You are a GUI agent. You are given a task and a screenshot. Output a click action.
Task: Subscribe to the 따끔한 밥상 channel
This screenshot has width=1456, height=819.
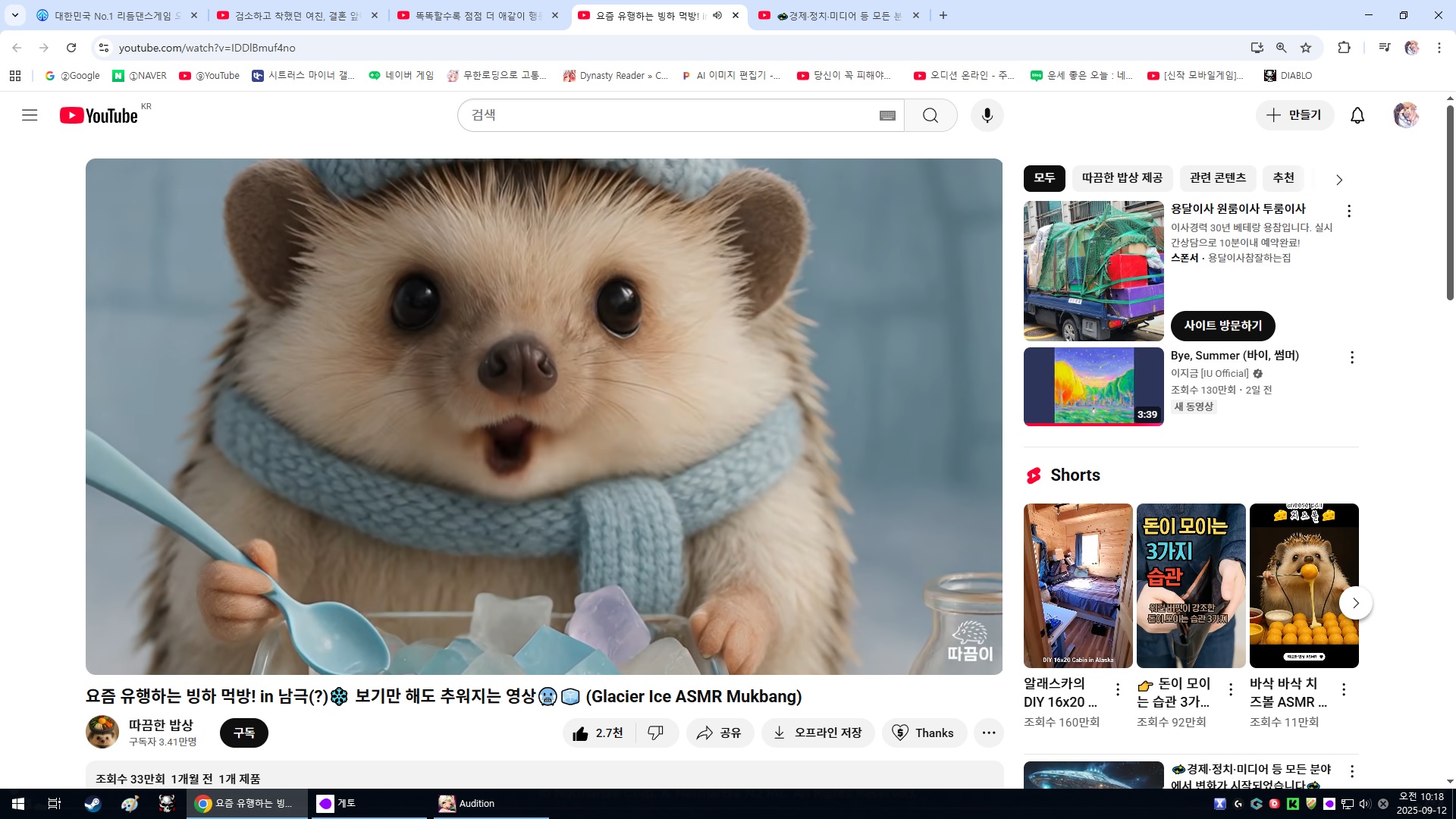tap(243, 733)
